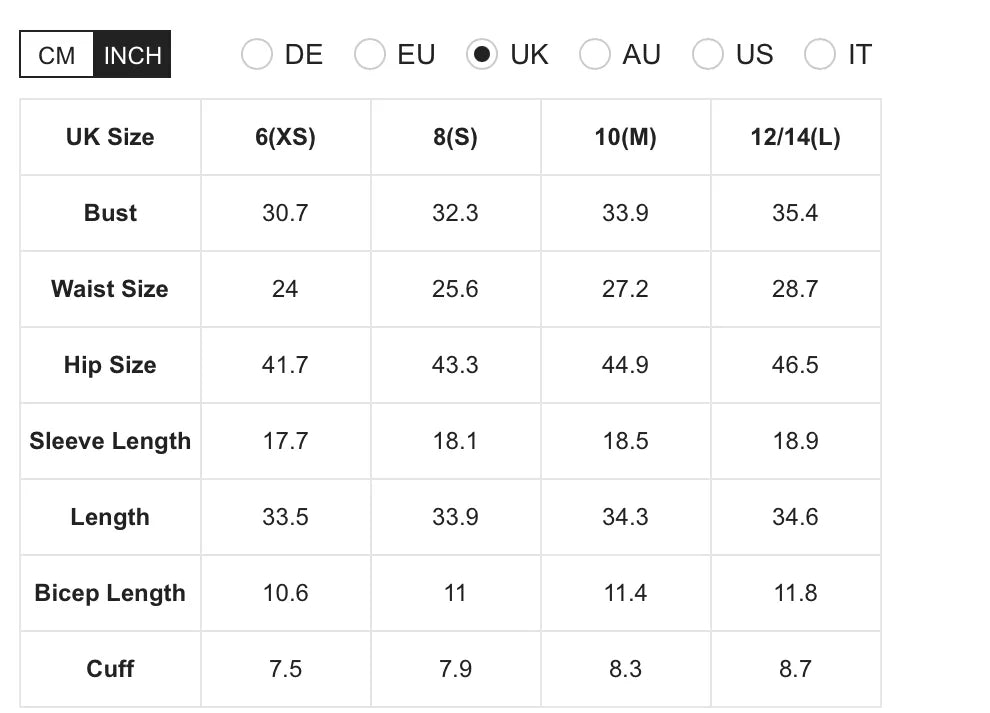The width and height of the screenshot is (990, 713).
Task: Click the Hip Size row label
Action: [x=110, y=365]
